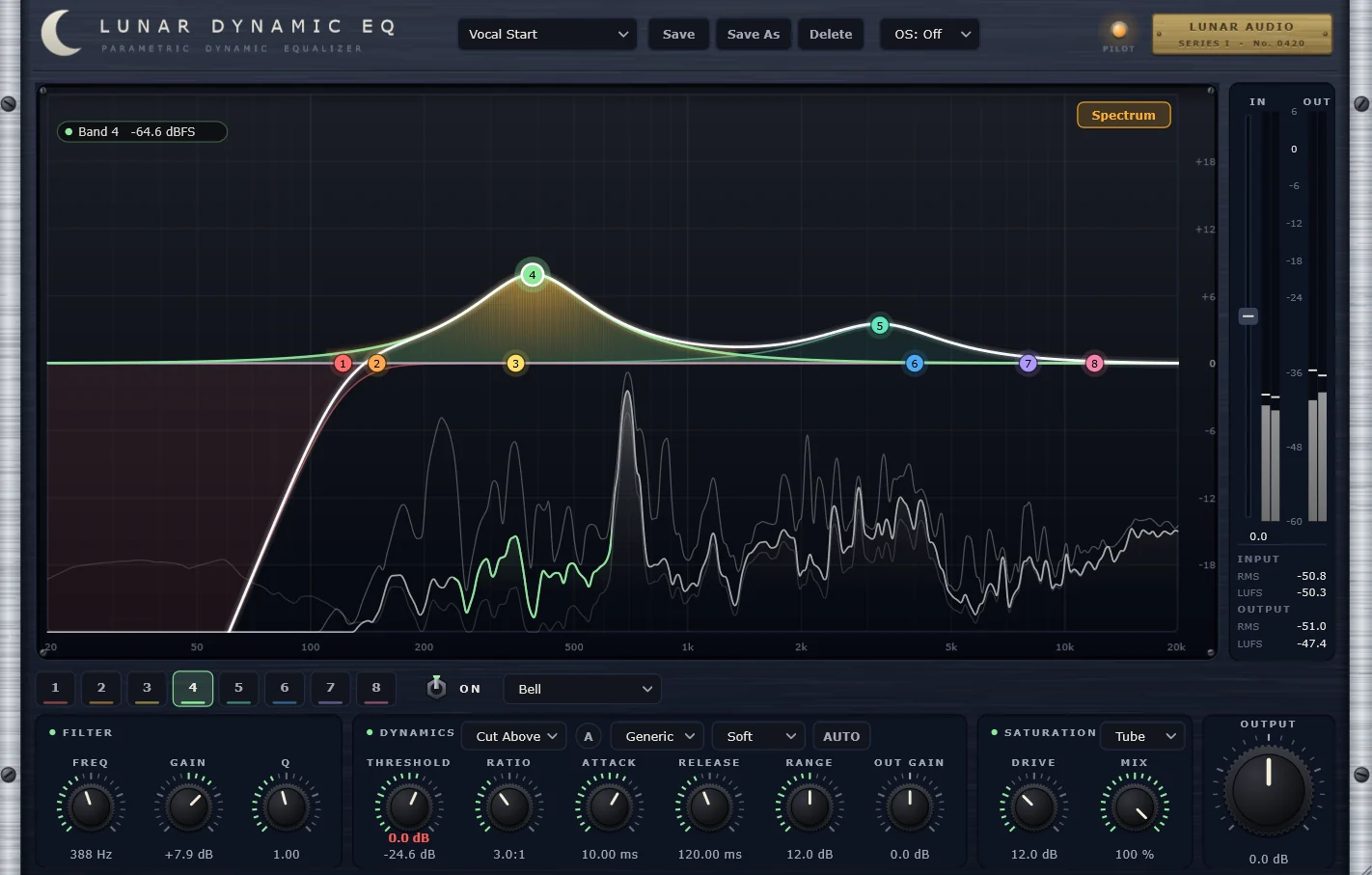The image size is (1372, 875).
Task: Switch to band 5 tab
Action: (238, 689)
